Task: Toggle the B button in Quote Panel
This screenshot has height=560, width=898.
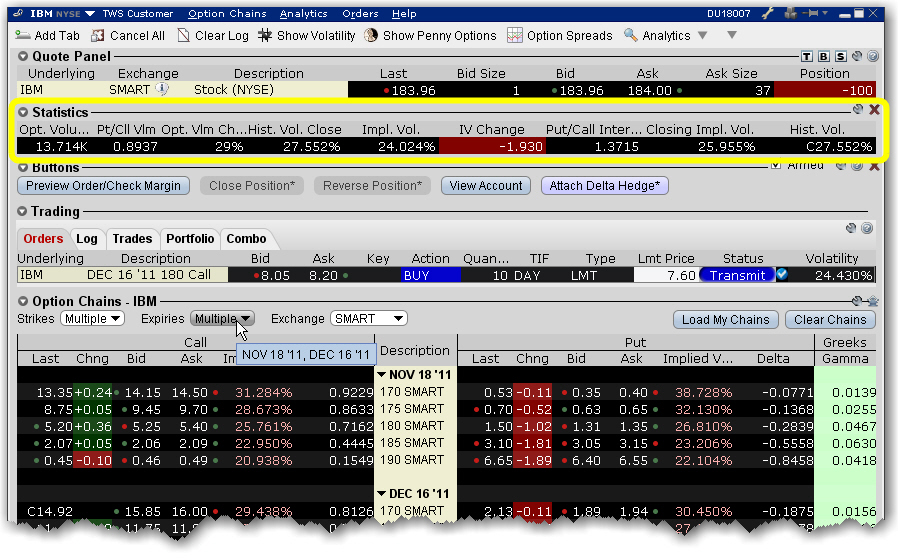Action: point(824,57)
